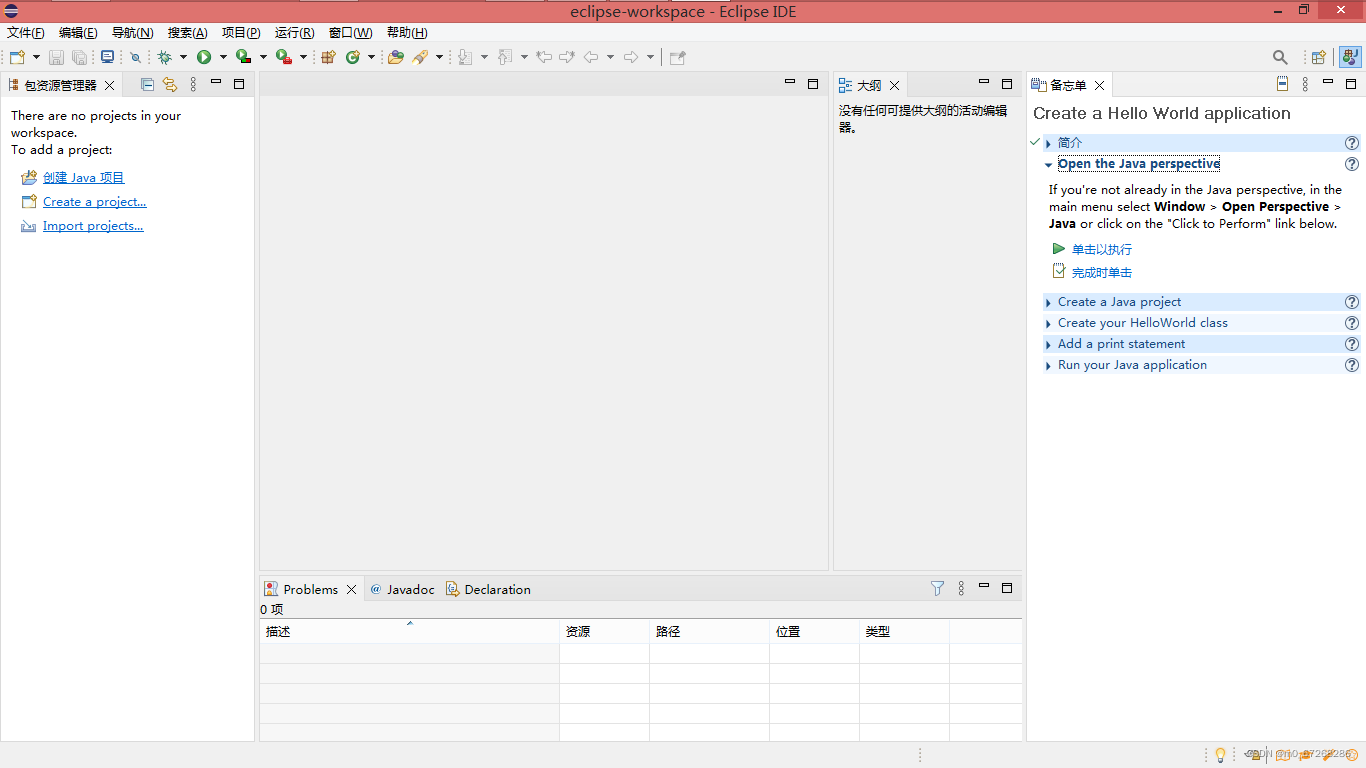Expand the Add a print statement step
This screenshot has width=1366, height=768.
(x=1048, y=344)
